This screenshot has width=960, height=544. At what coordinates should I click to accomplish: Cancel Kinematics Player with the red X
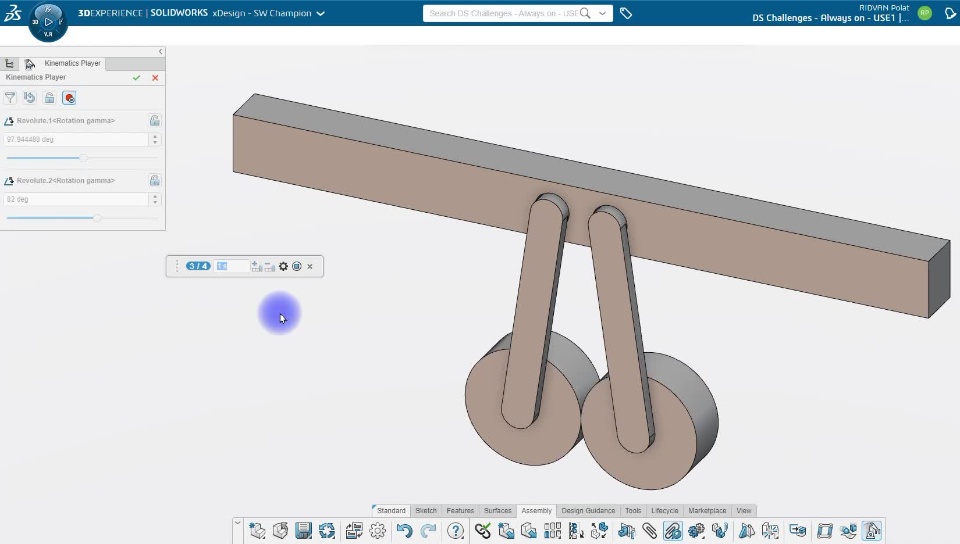(155, 78)
